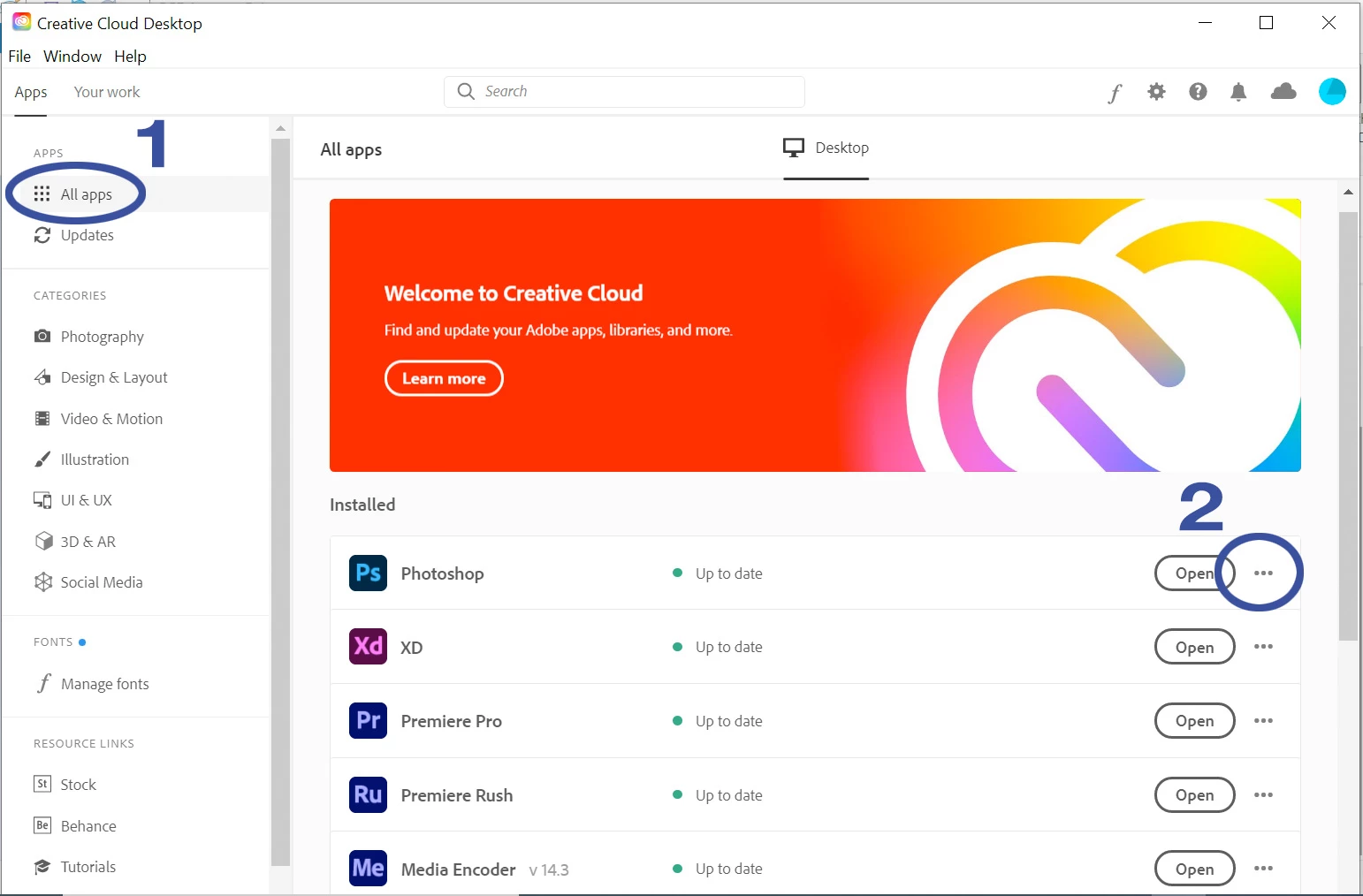Minimize the Creative Cloud window
The image size is (1363, 896).
point(1205,23)
